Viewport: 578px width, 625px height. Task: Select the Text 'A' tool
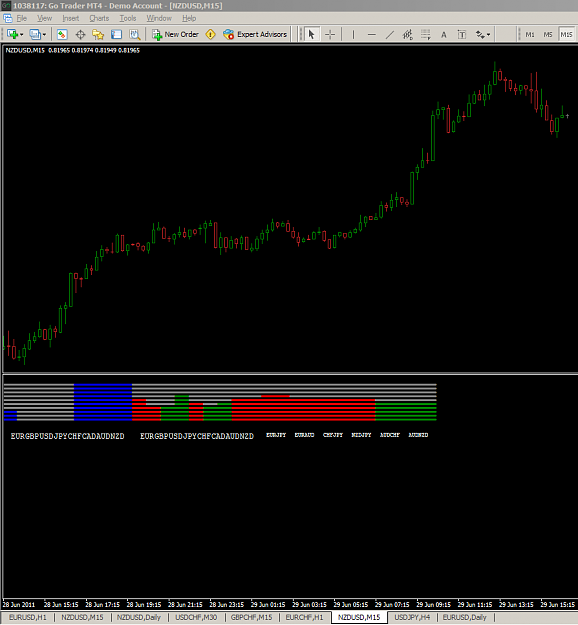tap(444, 35)
